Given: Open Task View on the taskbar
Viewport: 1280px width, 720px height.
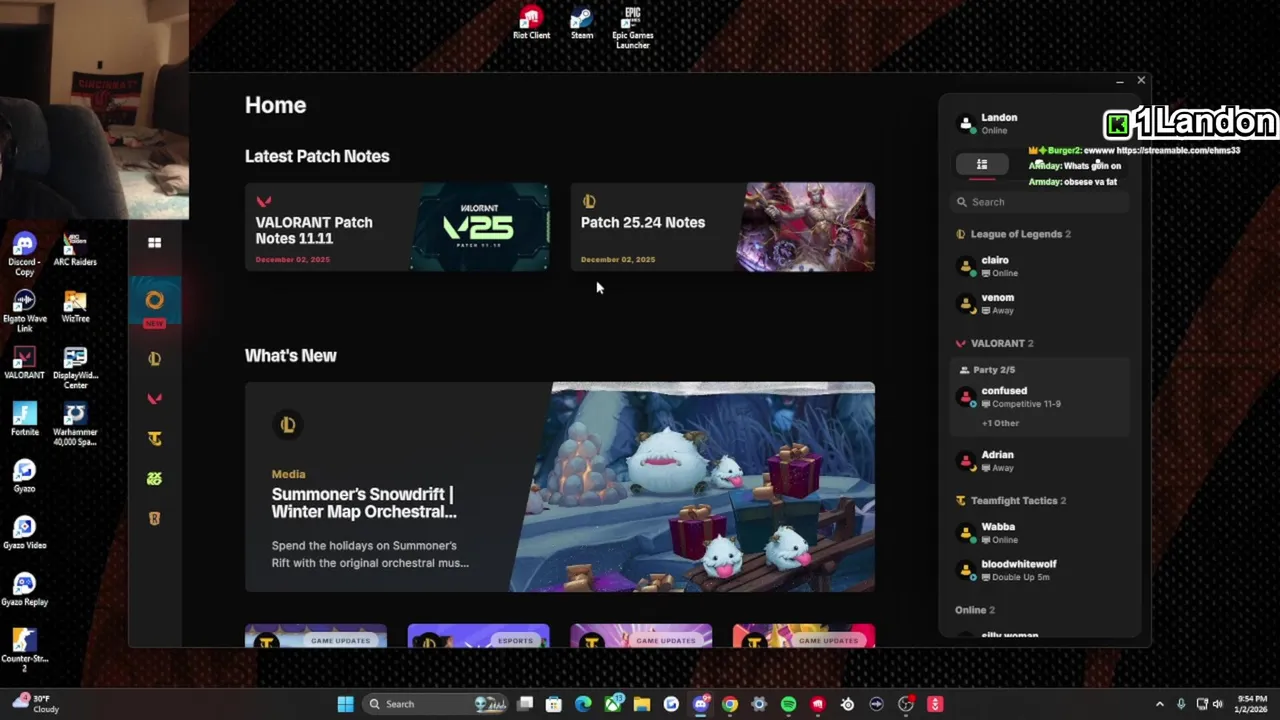Looking at the screenshot, I should (525, 704).
